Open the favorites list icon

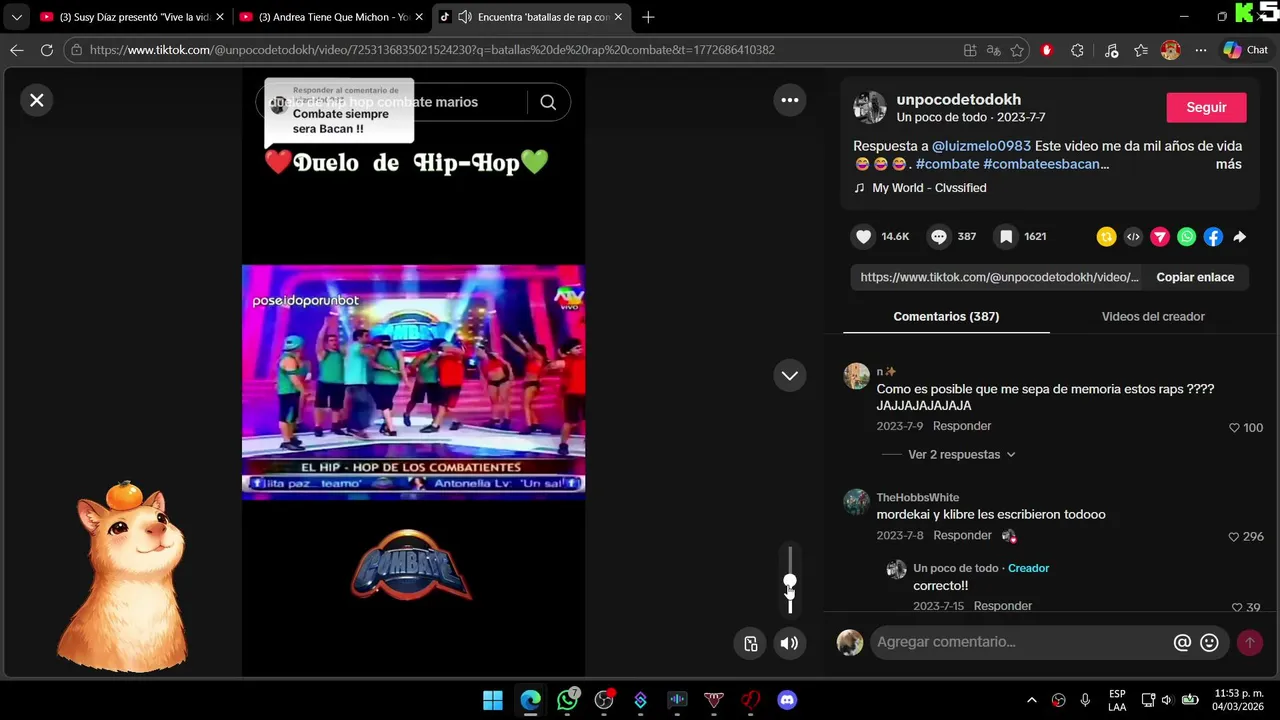pyautogui.click(x=1141, y=50)
